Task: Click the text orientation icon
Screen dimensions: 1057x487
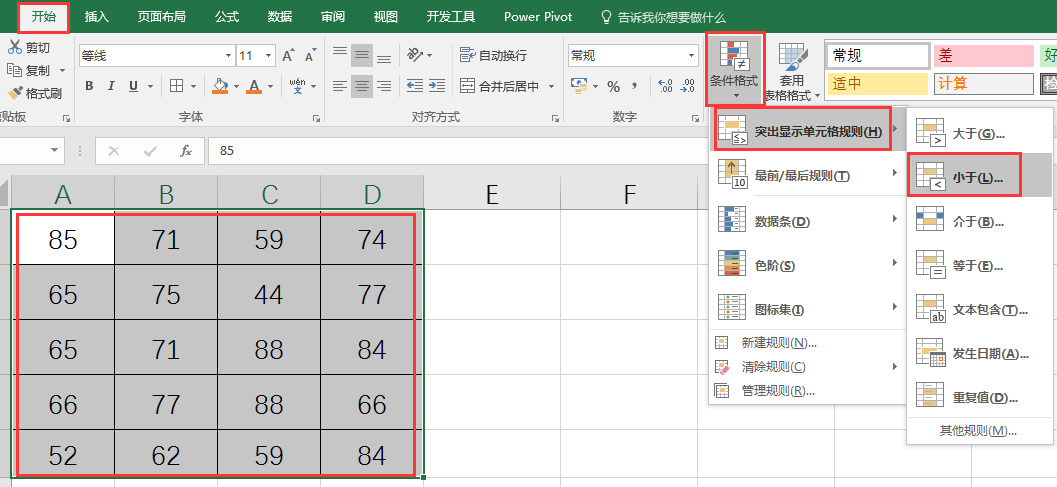Action: 415,55
